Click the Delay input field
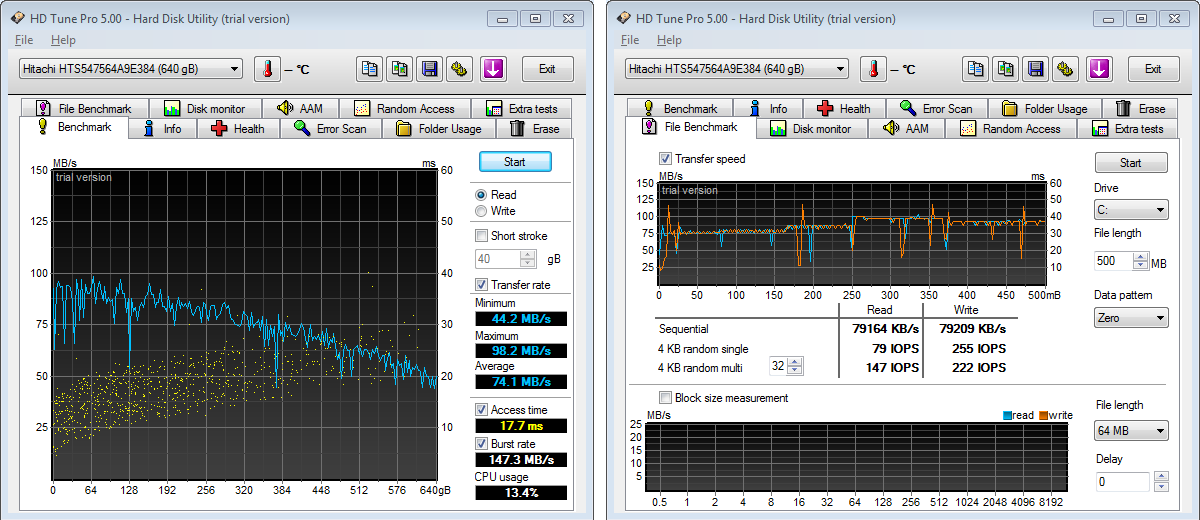 pyautogui.click(x=1122, y=482)
